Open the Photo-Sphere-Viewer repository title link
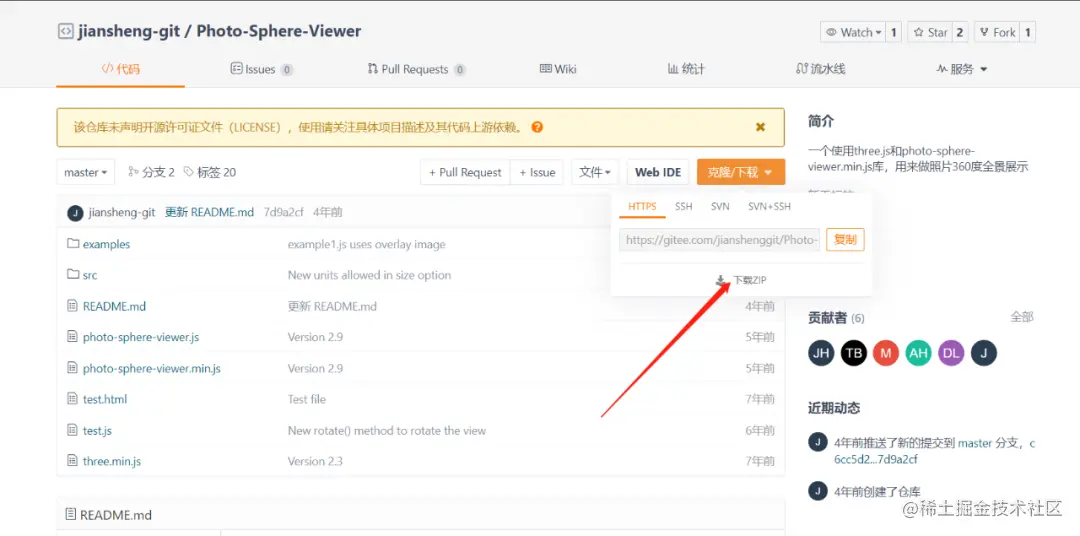Screen dimensions: 1080x536 pos(279,31)
